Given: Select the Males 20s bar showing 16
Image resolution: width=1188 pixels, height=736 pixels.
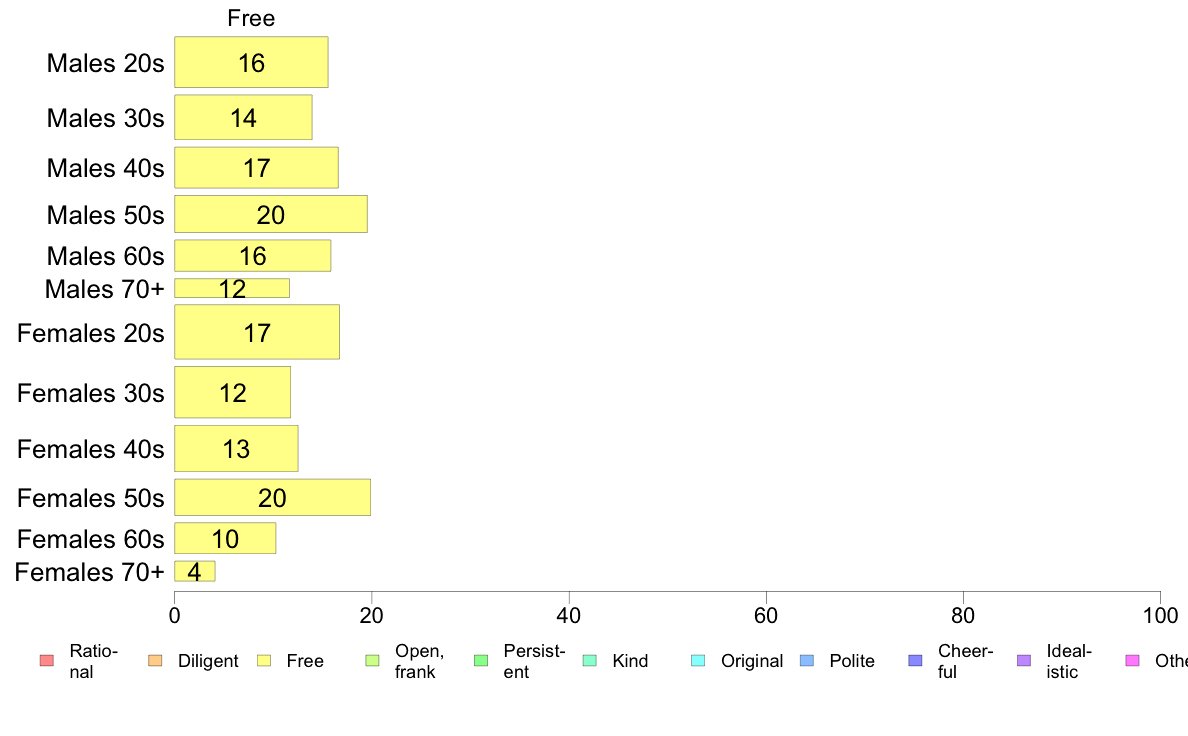Looking at the screenshot, I should (x=251, y=62).
